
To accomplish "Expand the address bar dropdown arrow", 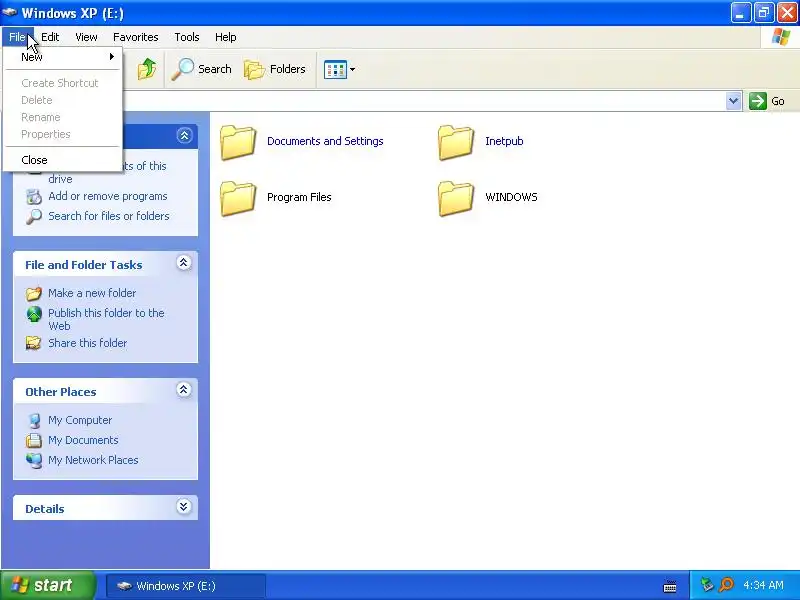I will click(x=733, y=101).
